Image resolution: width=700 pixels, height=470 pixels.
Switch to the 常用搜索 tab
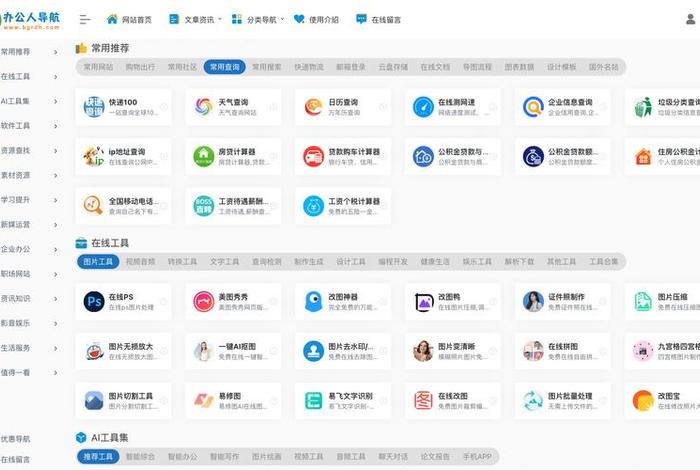coord(266,67)
